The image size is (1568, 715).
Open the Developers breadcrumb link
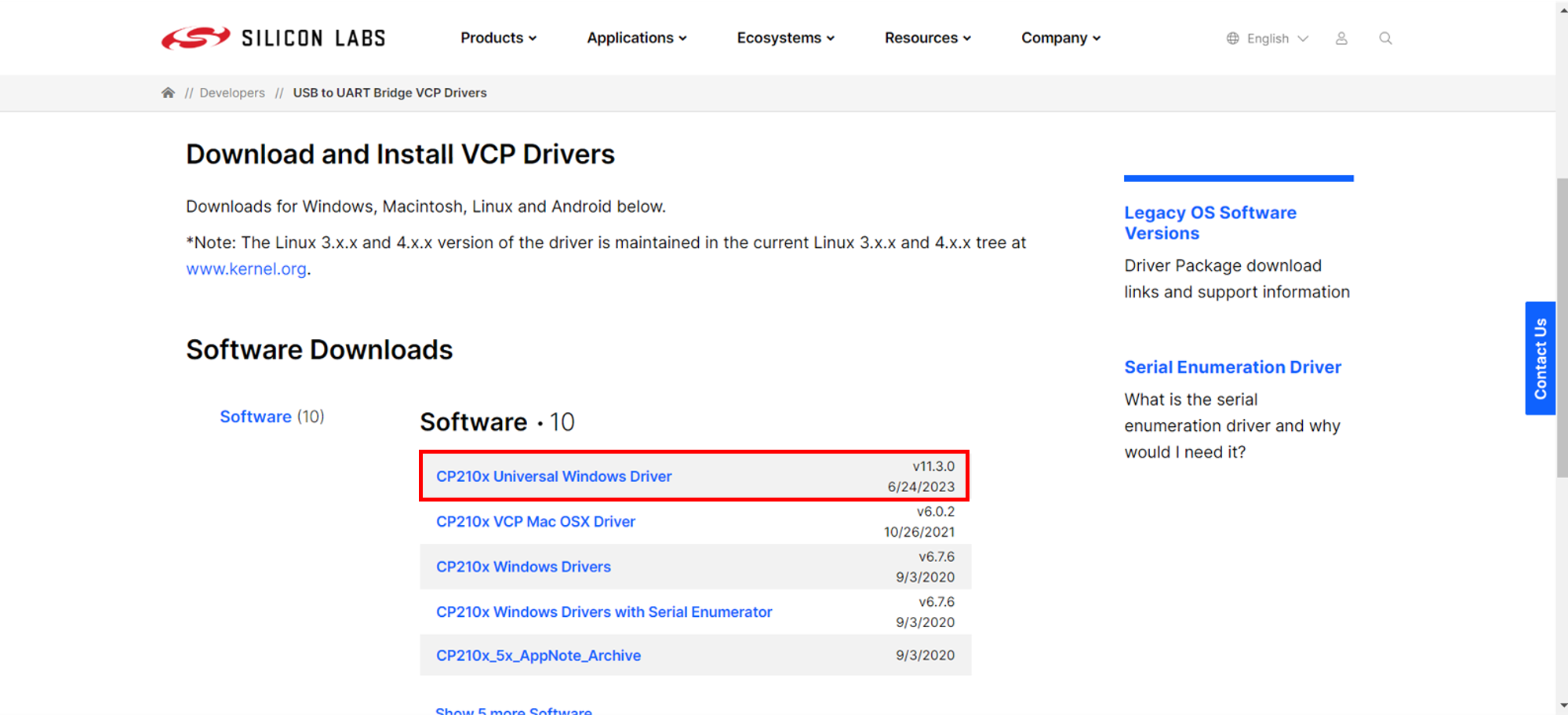pos(232,93)
